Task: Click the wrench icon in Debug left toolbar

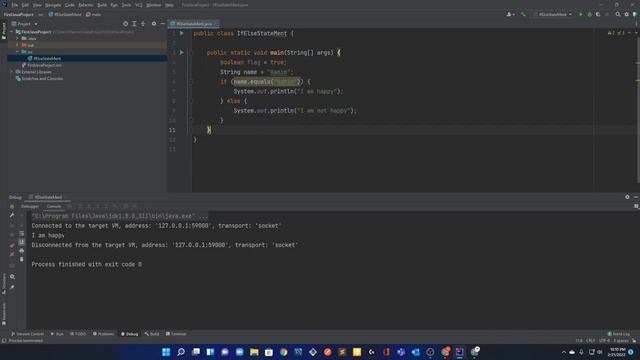Action: (12, 215)
